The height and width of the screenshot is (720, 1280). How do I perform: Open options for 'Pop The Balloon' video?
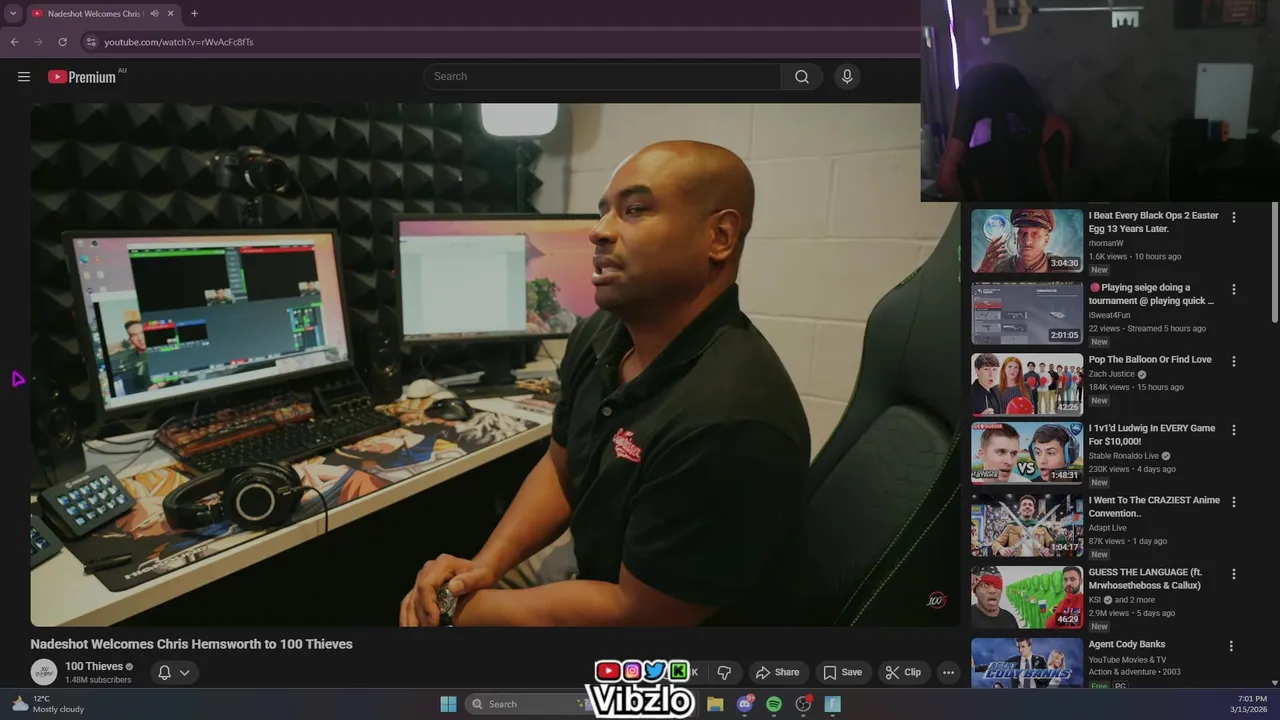(1233, 361)
